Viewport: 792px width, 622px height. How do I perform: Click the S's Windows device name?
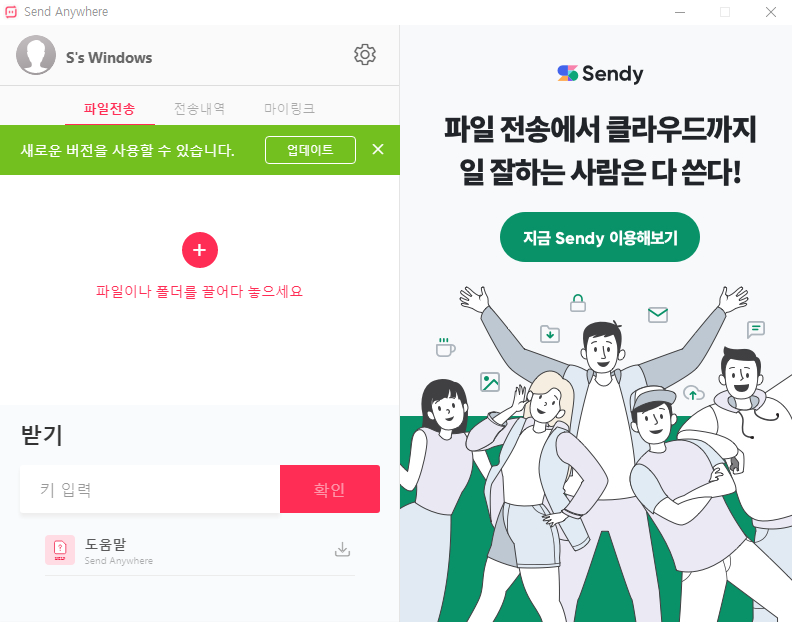109,58
